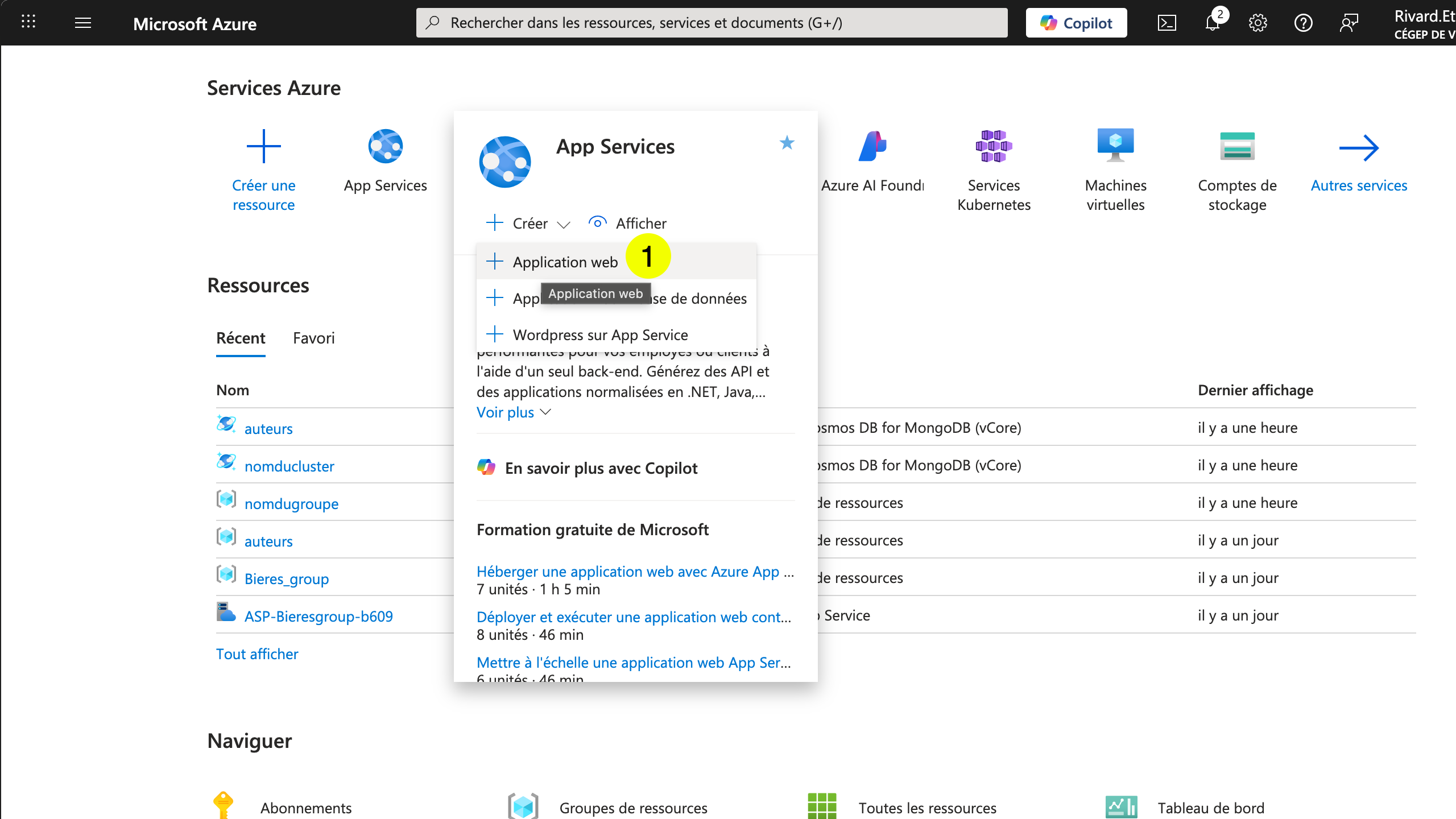Favorite App Services with the star
The image size is (1456, 819).
click(787, 143)
